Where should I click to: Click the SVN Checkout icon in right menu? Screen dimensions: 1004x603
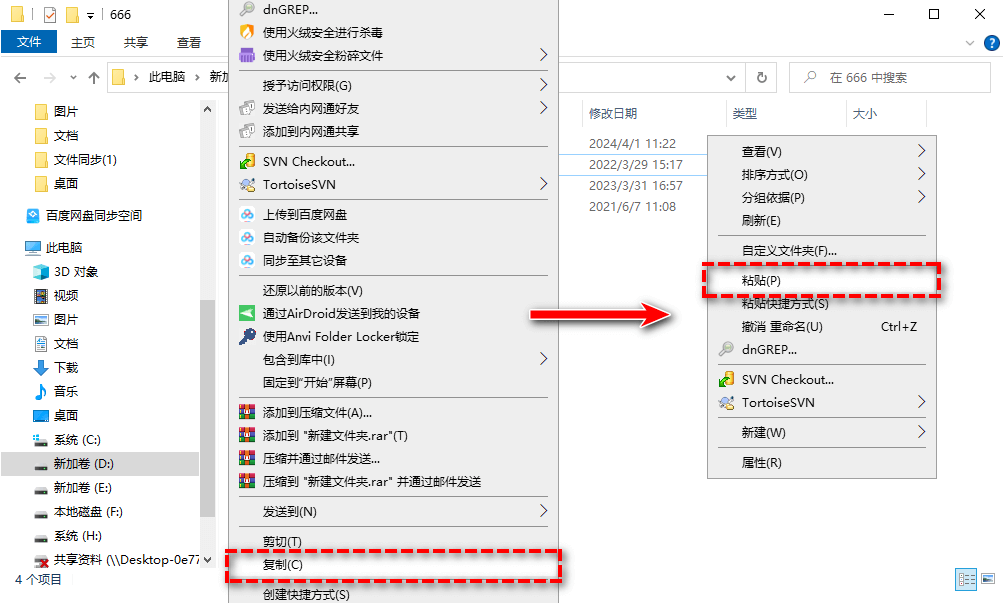pos(726,380)
